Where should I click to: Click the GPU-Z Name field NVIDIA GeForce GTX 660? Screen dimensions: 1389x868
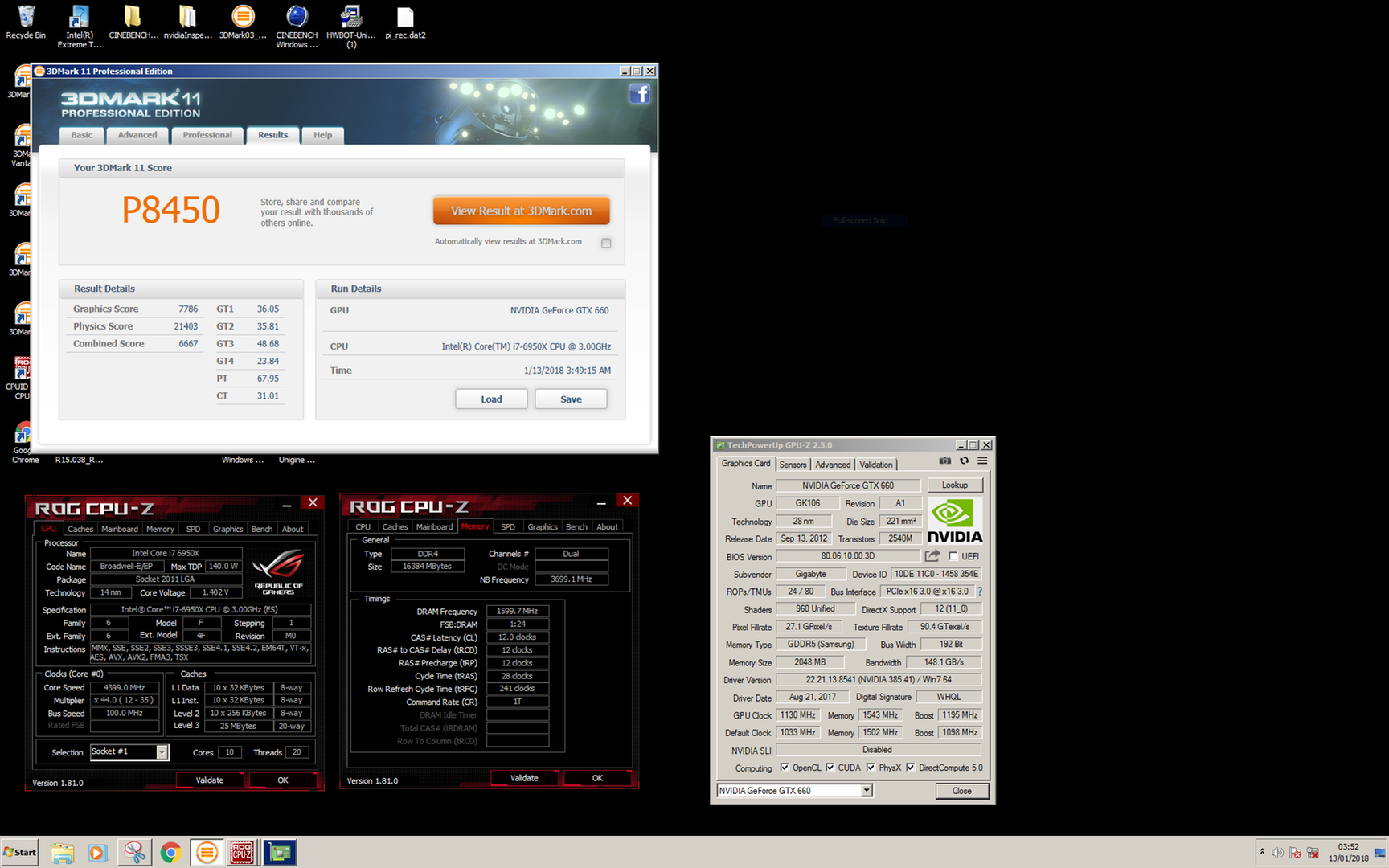click(848, 485)
